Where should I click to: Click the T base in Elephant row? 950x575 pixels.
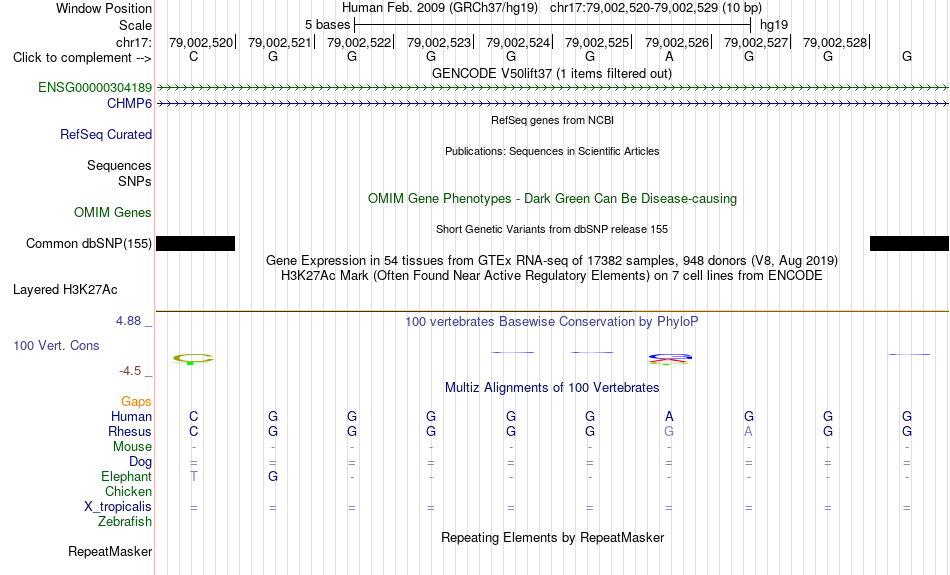(193, 476)
